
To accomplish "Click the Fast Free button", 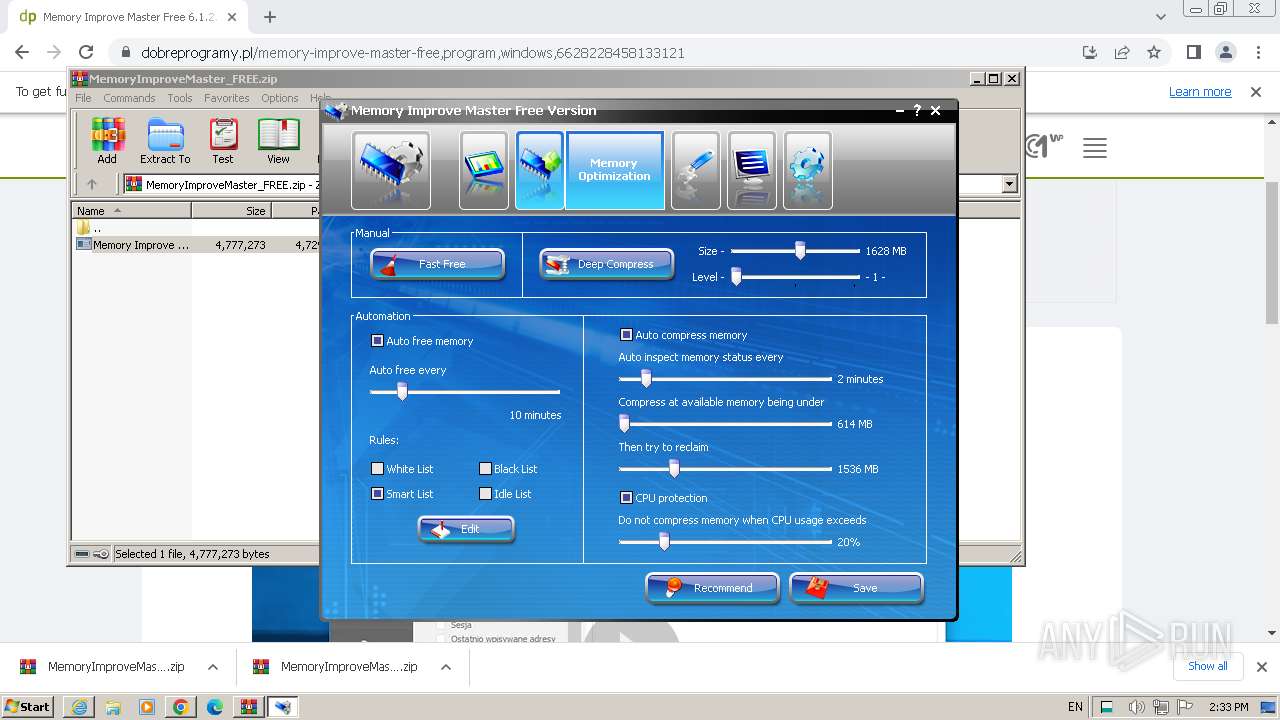I will point(437,264).
